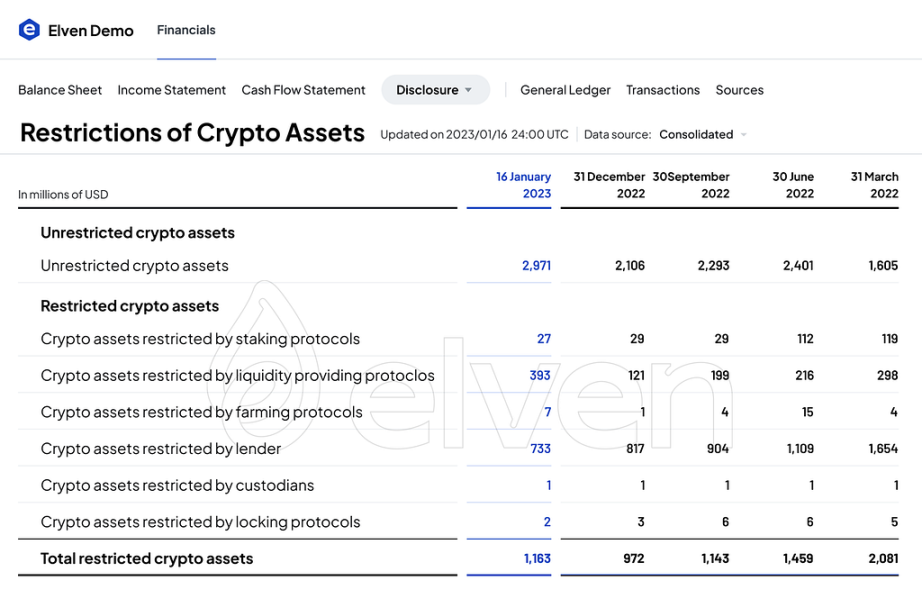Select the Crypto assets restricted by custodians row
The width and height of the screenshot is (922, 608).
point(177,486)
